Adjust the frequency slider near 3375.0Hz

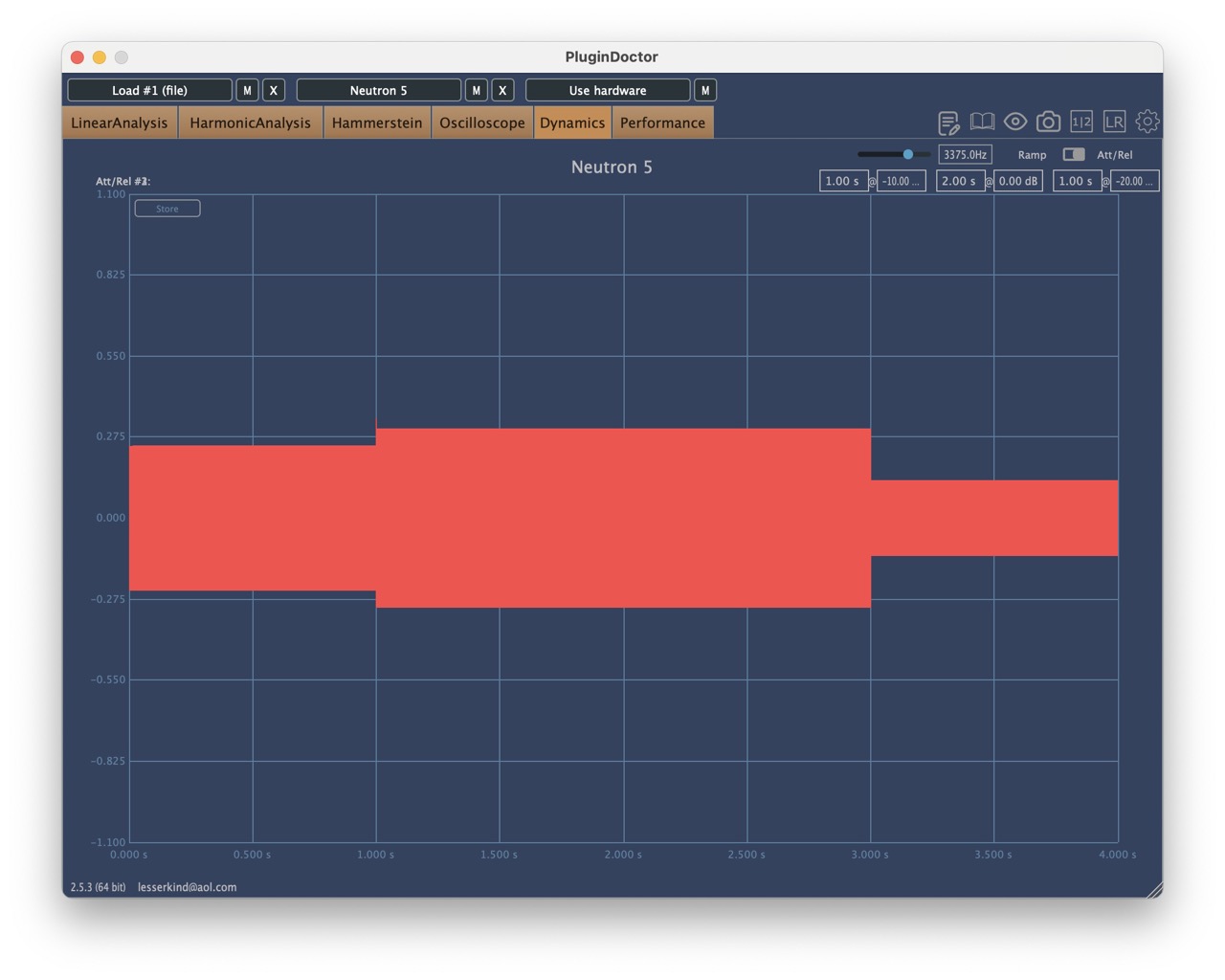[907, 154]
